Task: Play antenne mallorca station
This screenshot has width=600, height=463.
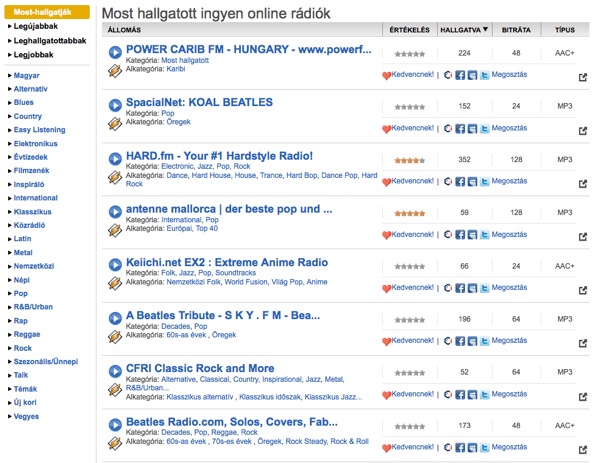Action: tap(115, 212)
